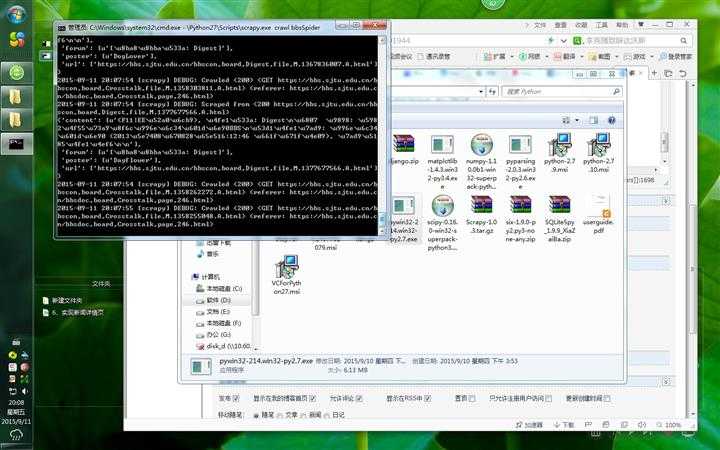Toggle the 显示在我的博客首页 checkbox
The height and width of the screenshot is (450, 720).
[312, 398]
